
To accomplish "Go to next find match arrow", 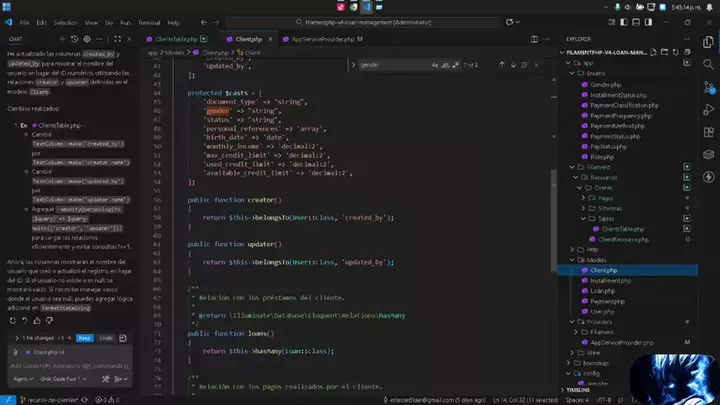I will tap(514, 65).
